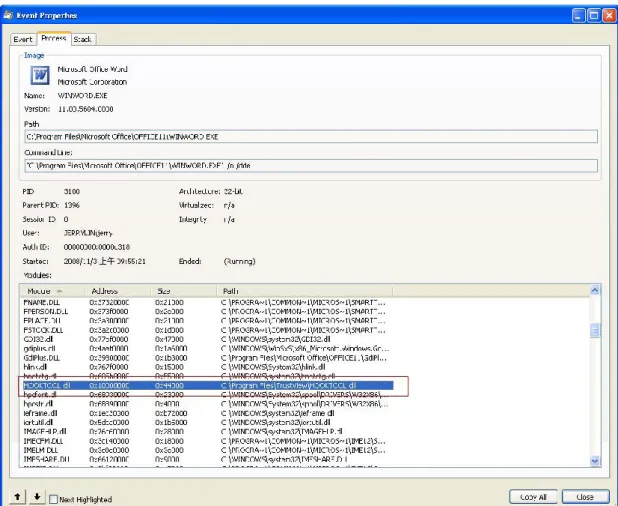The height and width of the screenshot is (506, 618).
Task: Sort by the Path column header
Action: coord(305,291)
